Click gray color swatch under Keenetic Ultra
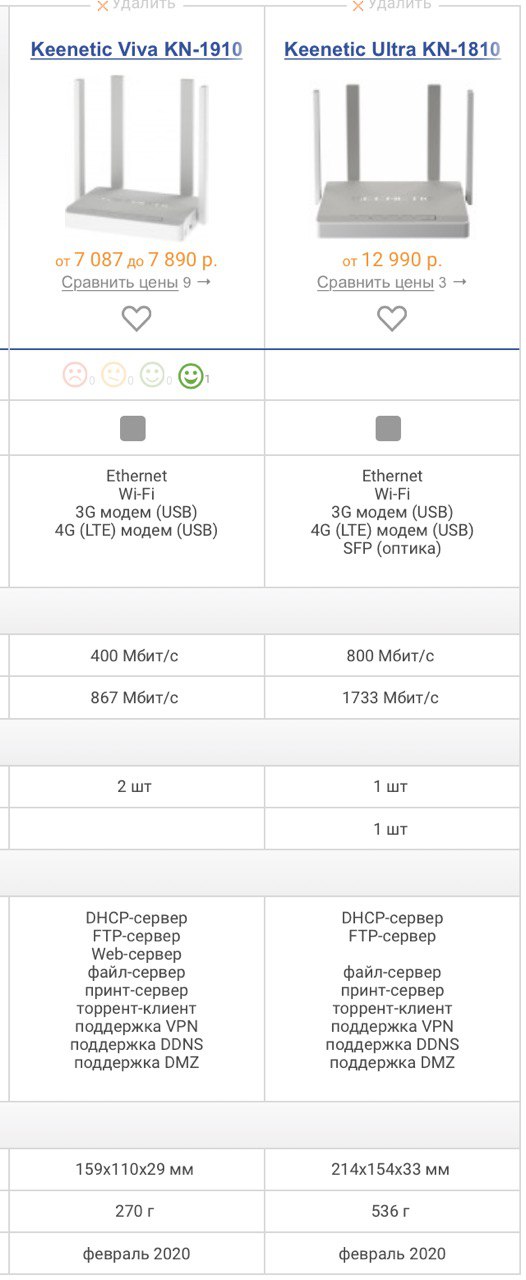The height and width of the screenshot is (1280, 526). [x=388, y=429]
